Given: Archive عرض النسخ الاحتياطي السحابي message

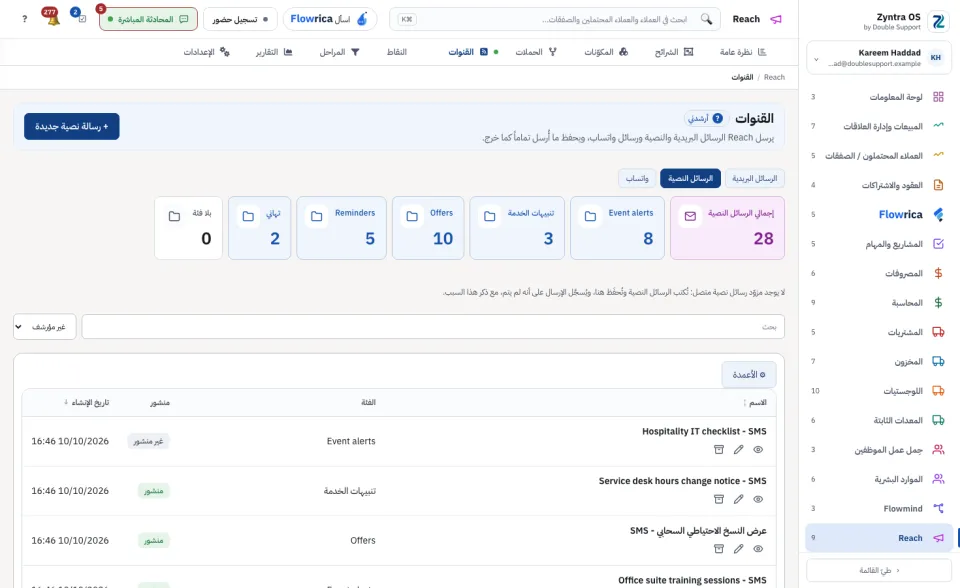Looking at the screenshot, I should (719, 549).
